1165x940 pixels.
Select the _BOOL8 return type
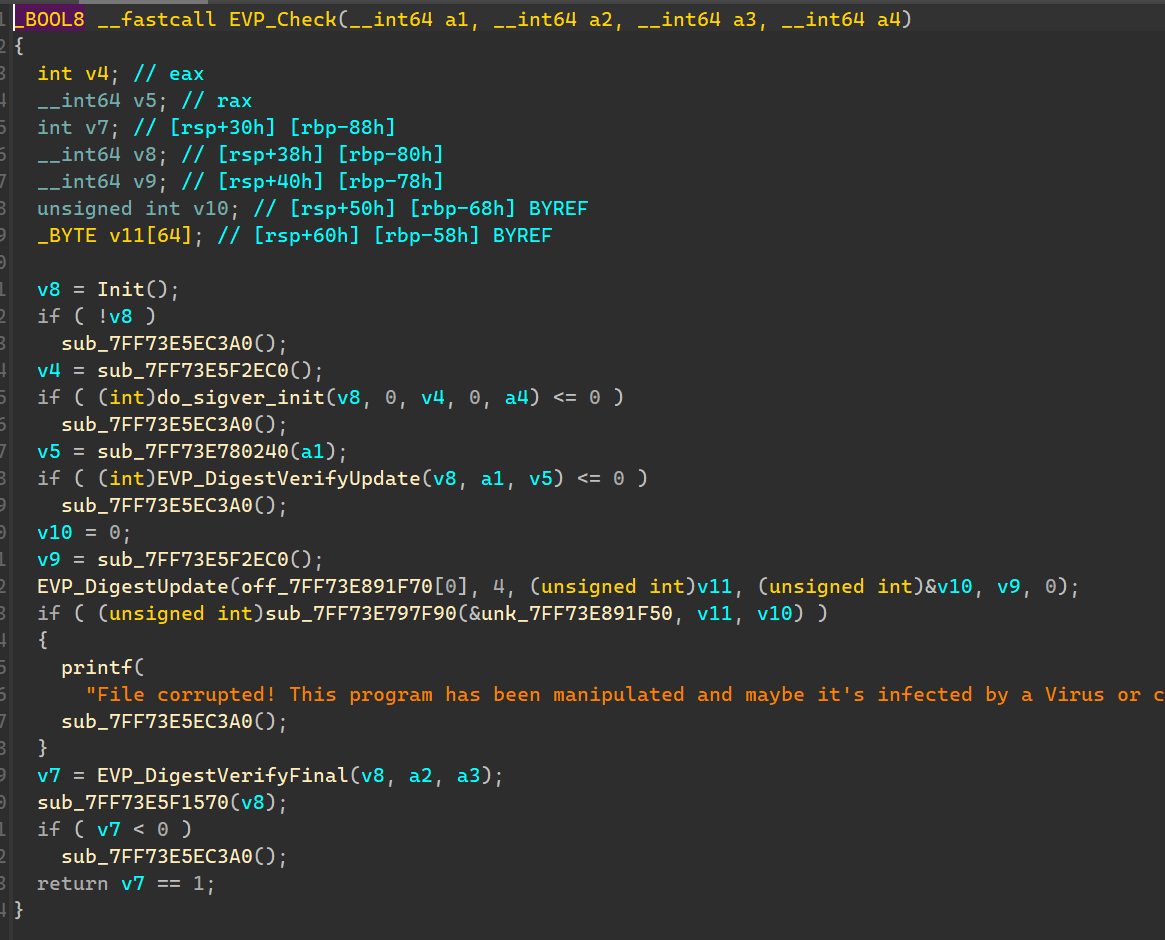pos(49,20)
